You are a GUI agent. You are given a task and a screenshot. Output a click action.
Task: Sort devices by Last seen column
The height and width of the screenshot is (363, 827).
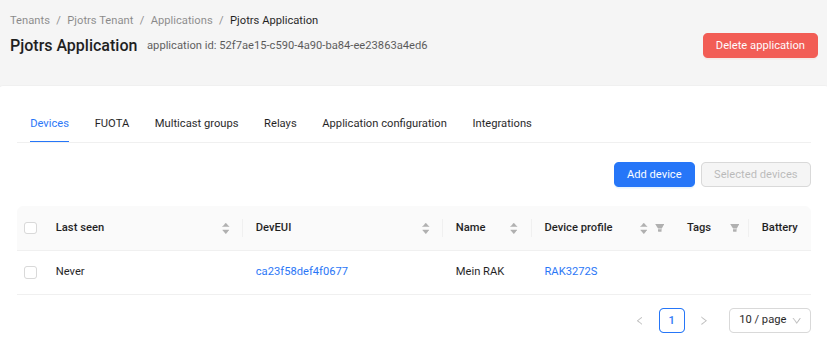coord(226,228)
